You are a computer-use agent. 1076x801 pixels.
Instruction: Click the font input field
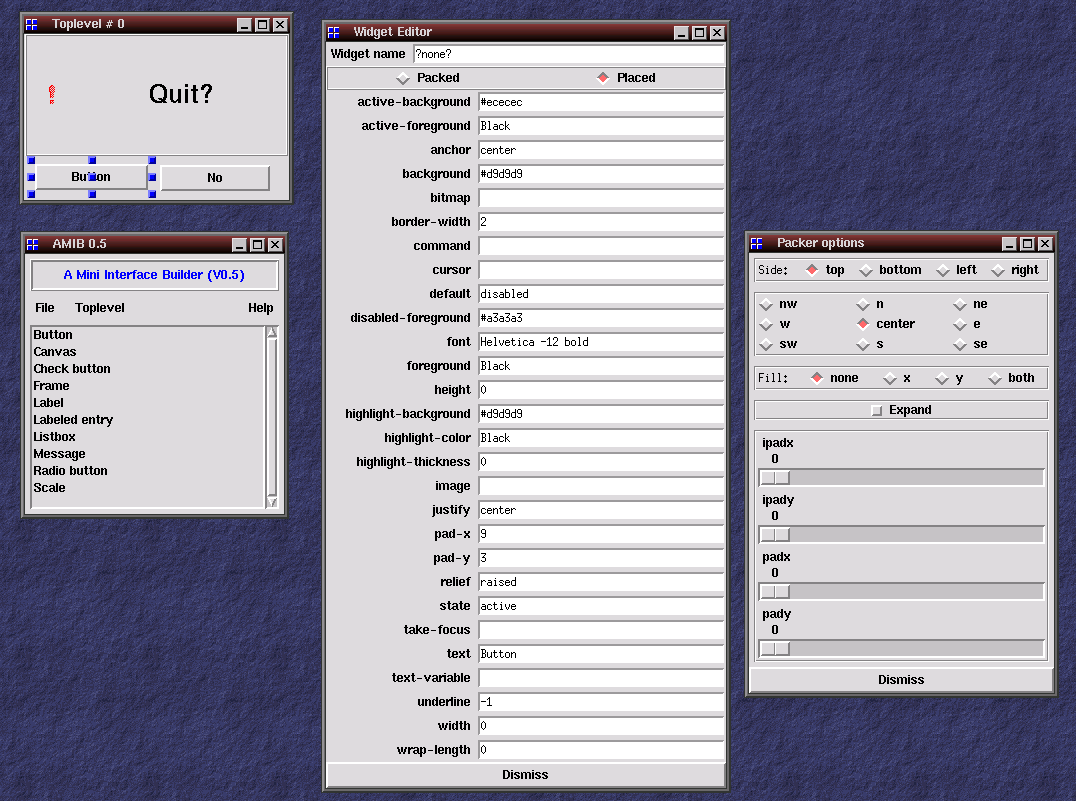600,342
